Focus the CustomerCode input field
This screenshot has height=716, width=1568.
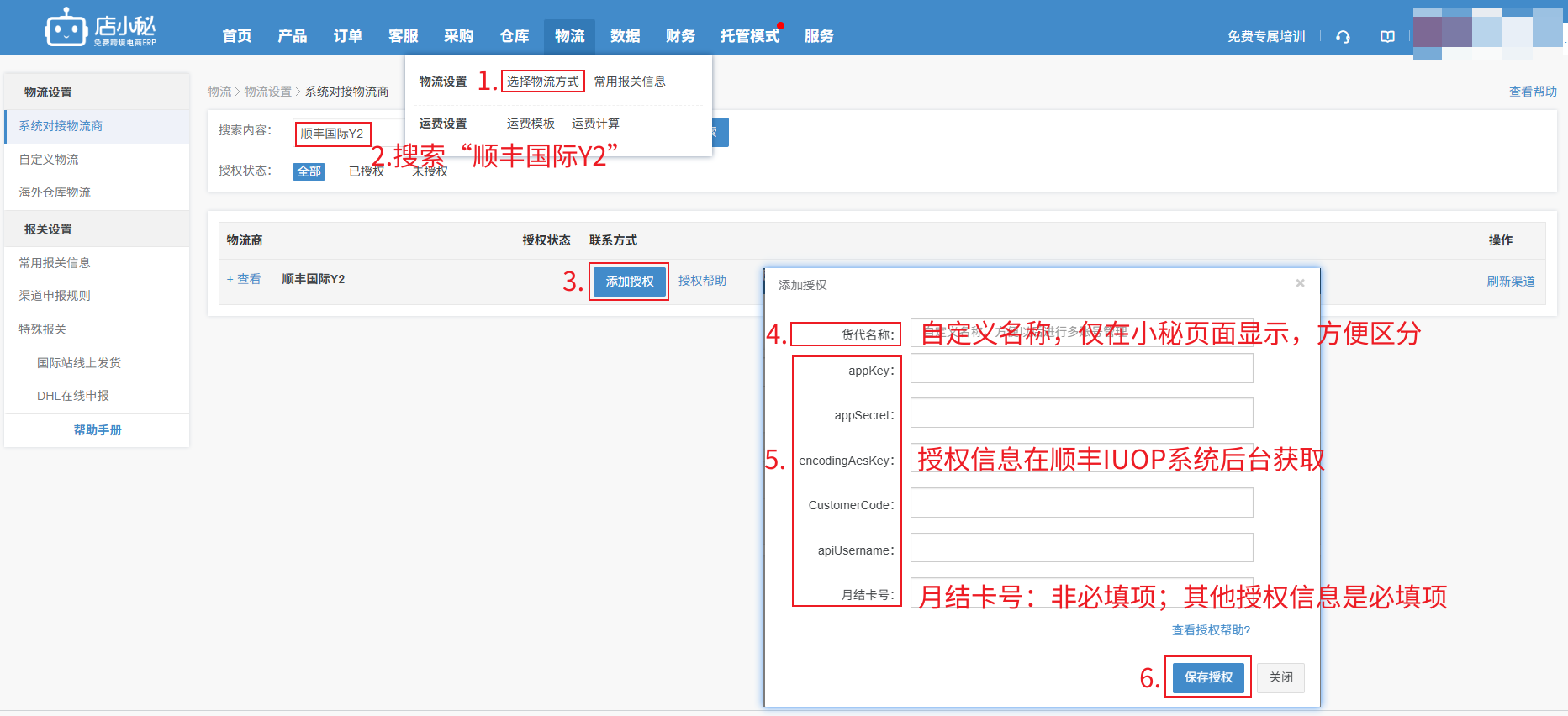coord(1081,503)
